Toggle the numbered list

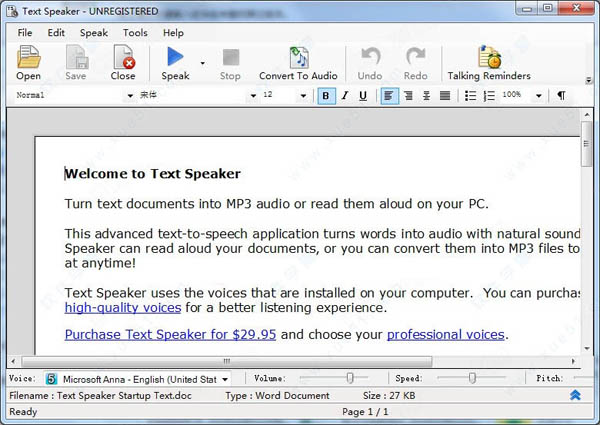coord(489,96)
